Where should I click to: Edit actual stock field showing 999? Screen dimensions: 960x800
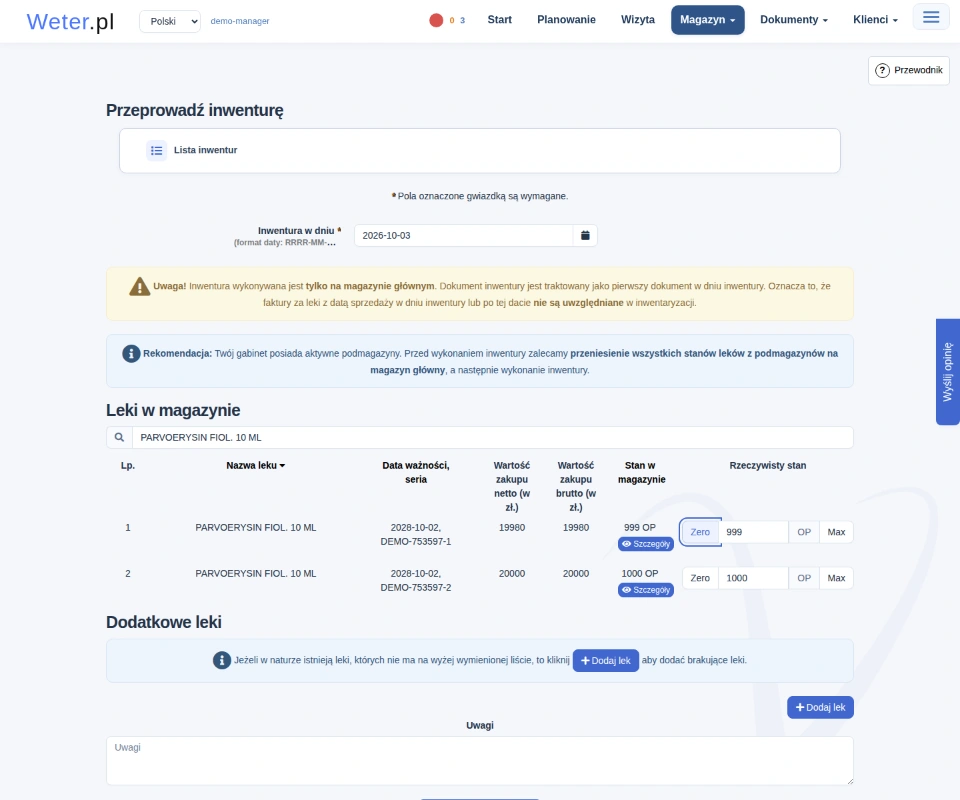(x=753, y=532)
